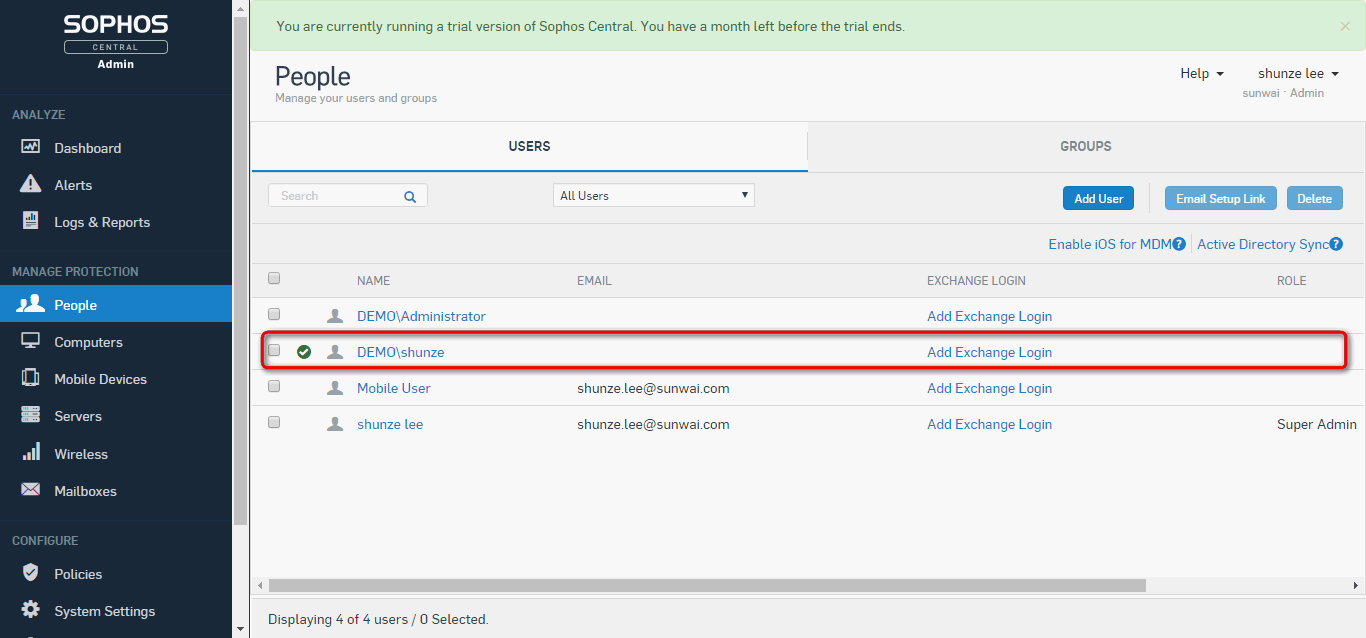
Task: Click the table scrollbar left arrow
Action: pyautogui.click(x=259, y=585)
